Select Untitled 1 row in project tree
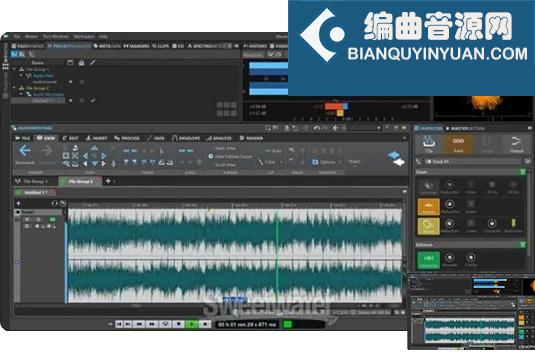 tap(38, 101)
